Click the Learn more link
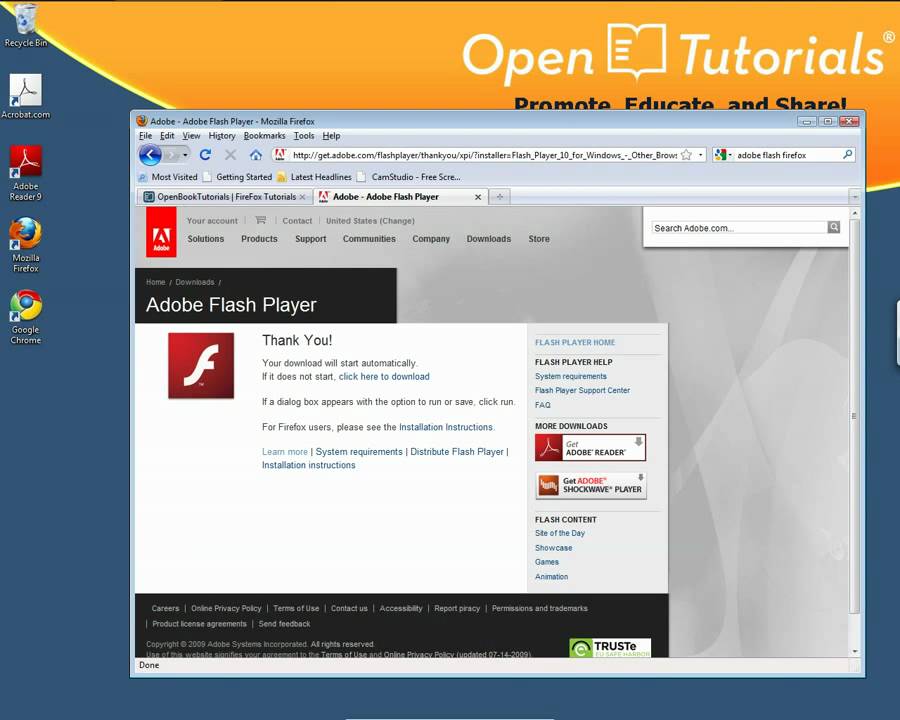Viewport: 900px width, 720px height. coord(285,452)
